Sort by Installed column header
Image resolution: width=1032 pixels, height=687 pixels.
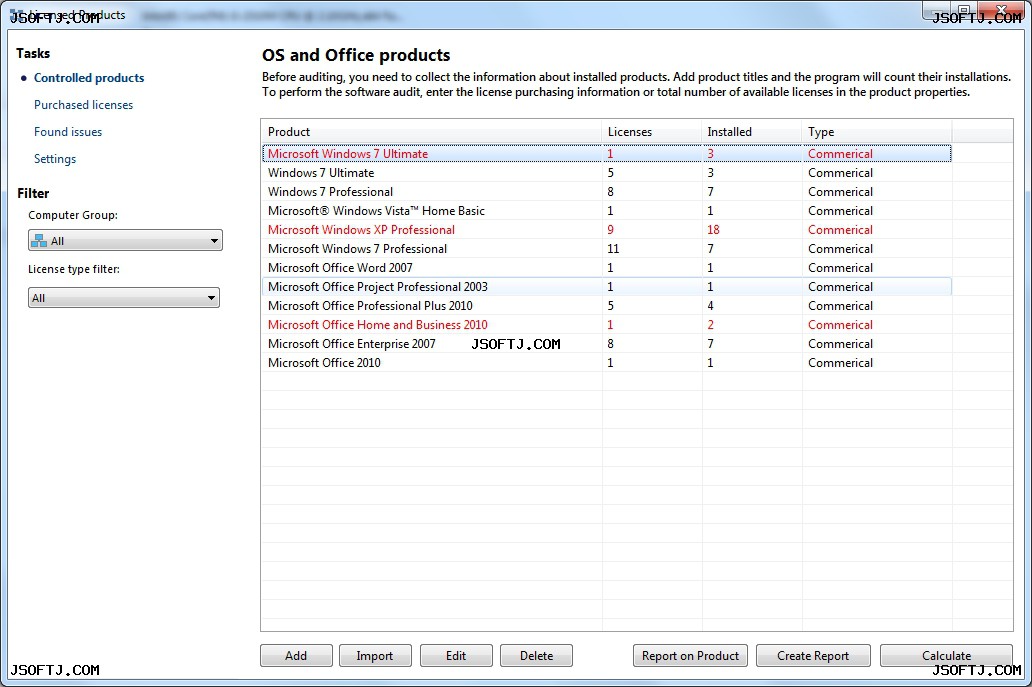(x=752, y=132)
